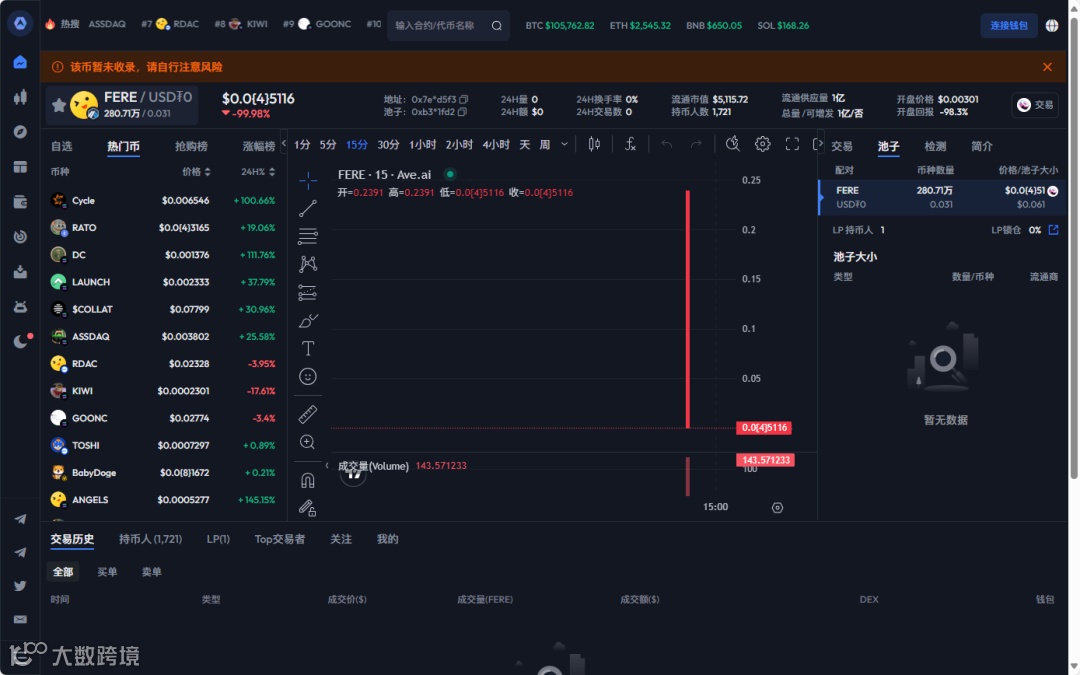Enter fullscreen chart mode

[792, 144]
